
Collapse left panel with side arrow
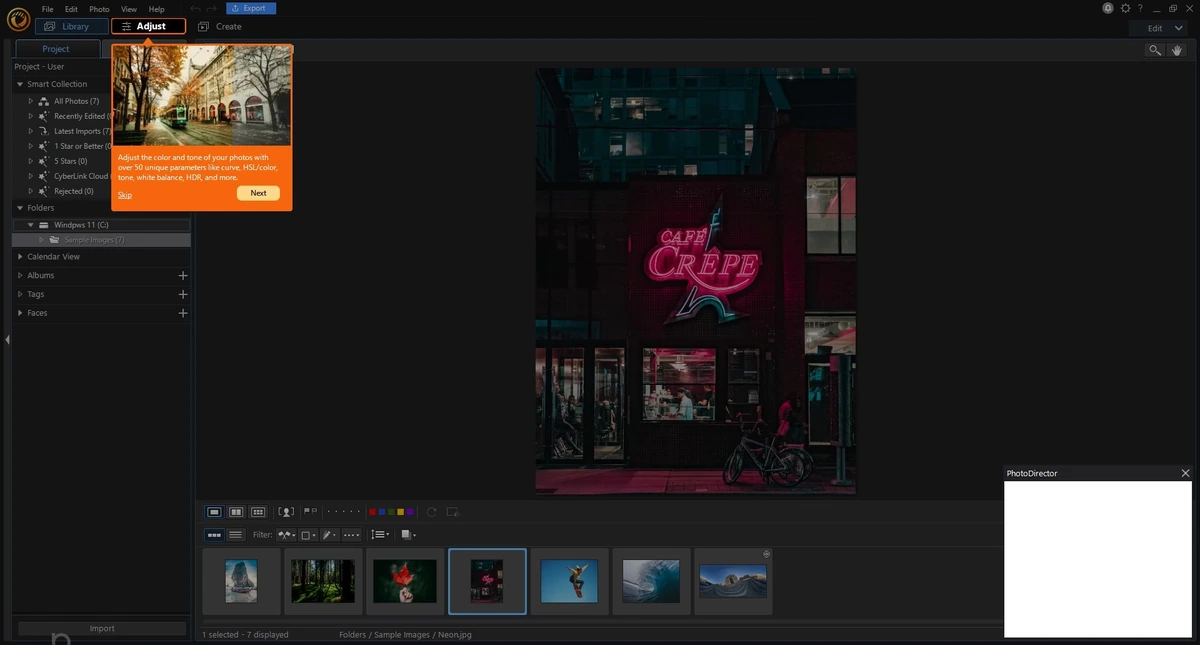[7, 340]
